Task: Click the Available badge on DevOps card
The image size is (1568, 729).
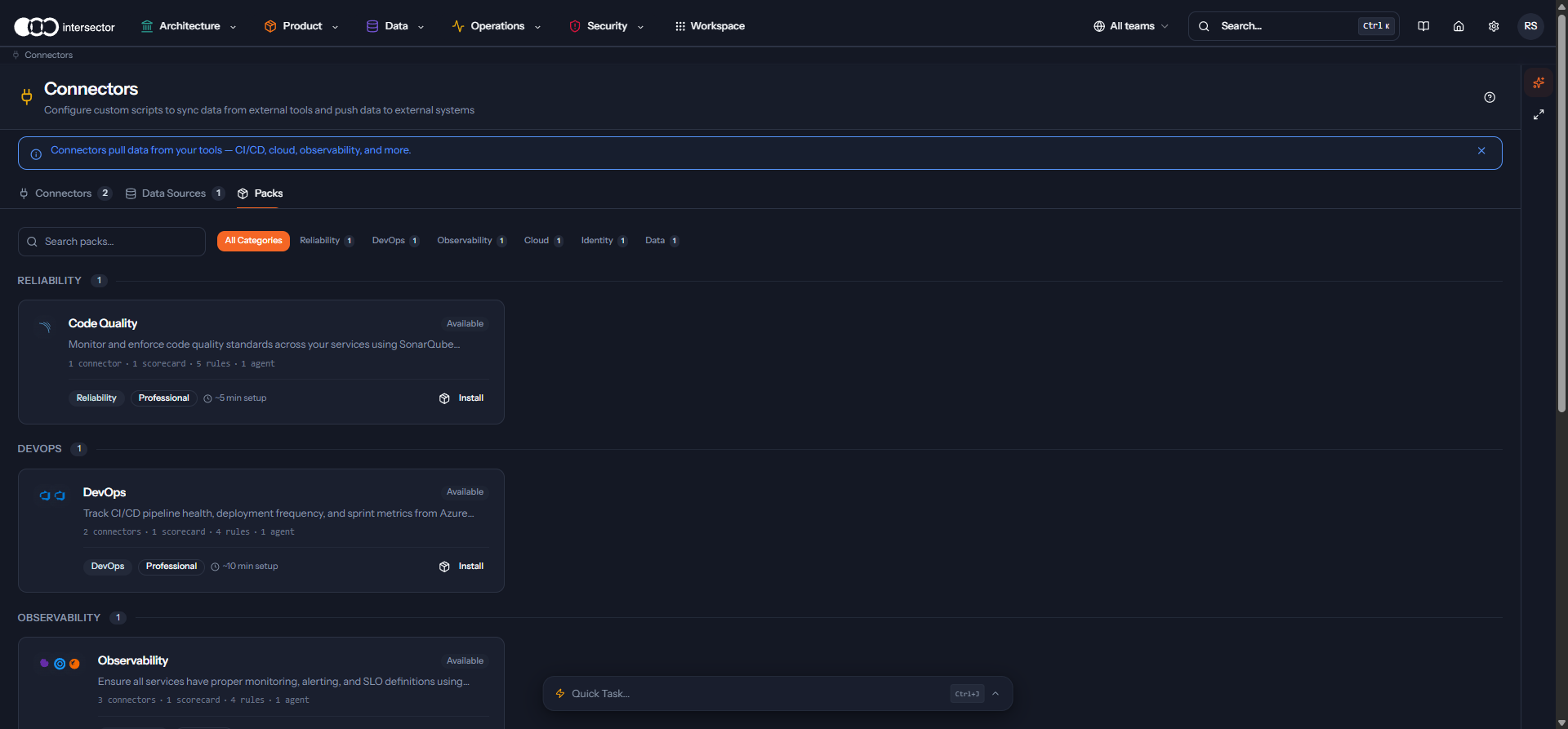Action: tap(465, 492)
